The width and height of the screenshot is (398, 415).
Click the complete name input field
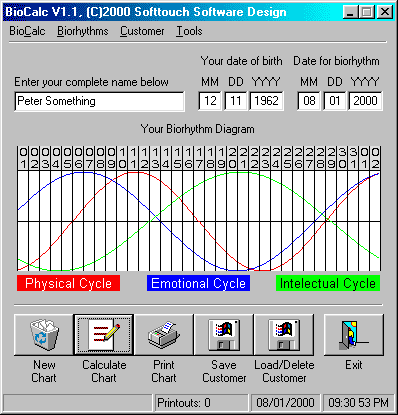coord(99,101)
